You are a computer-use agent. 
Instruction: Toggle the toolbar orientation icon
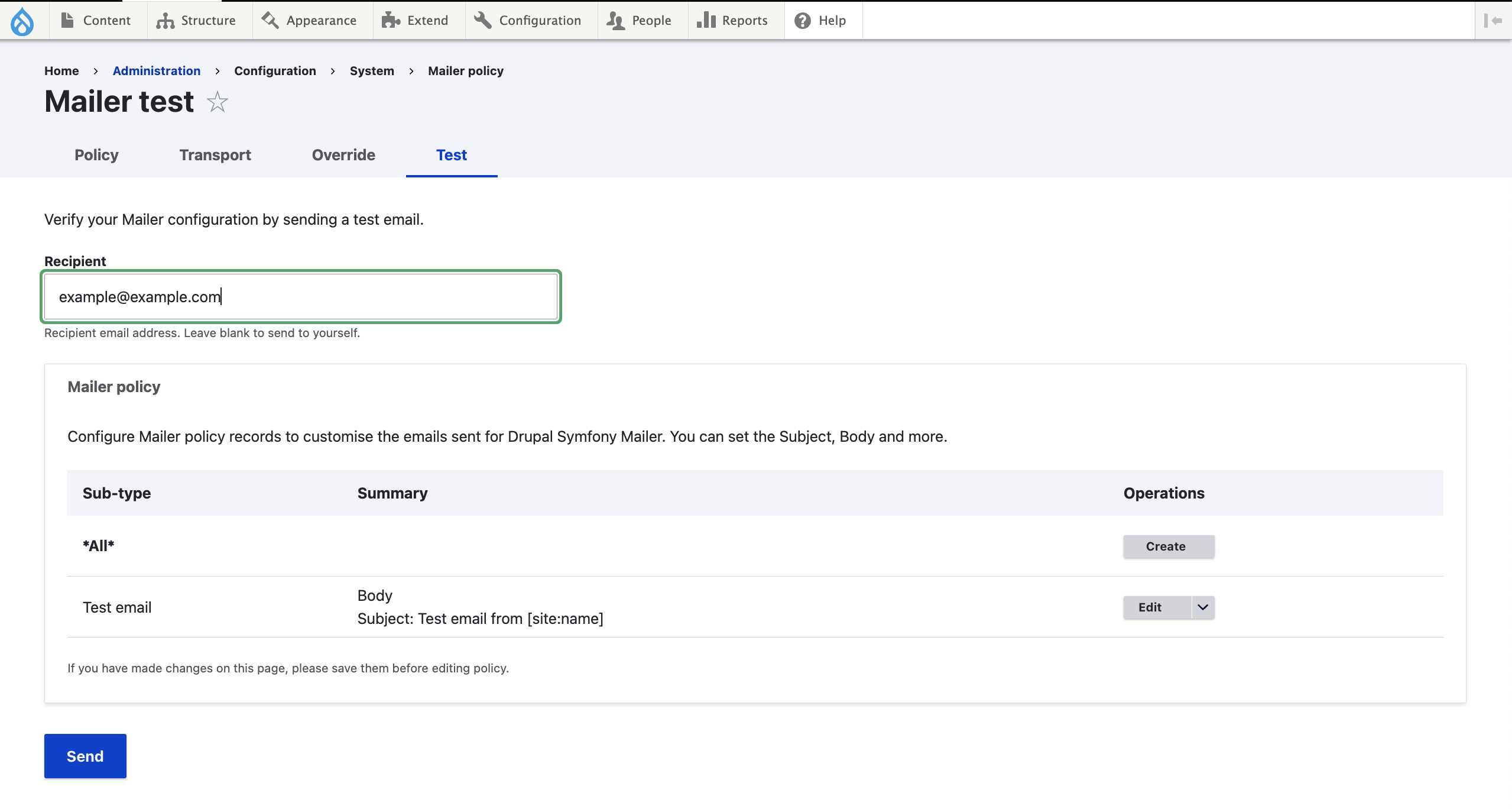(x=1492, y=21)
